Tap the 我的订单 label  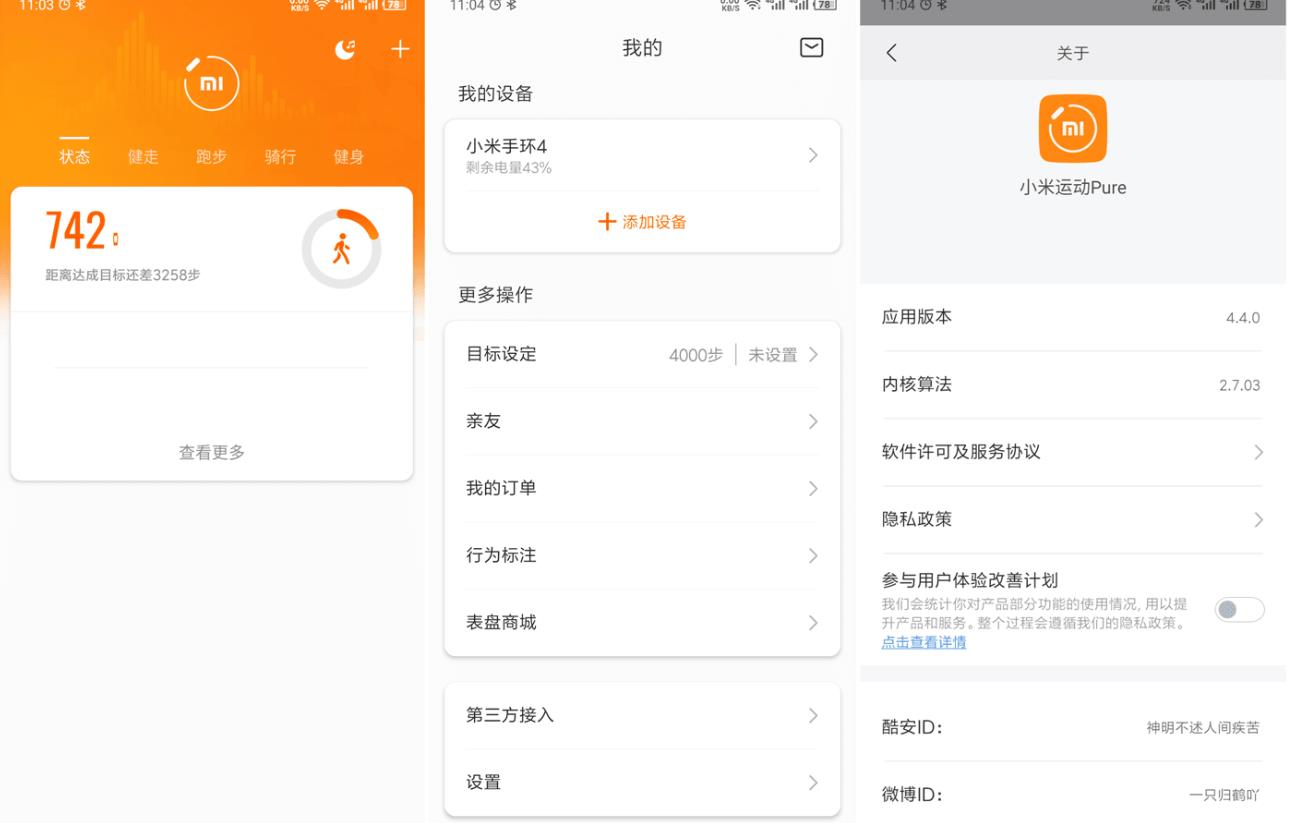click(501, 489)
